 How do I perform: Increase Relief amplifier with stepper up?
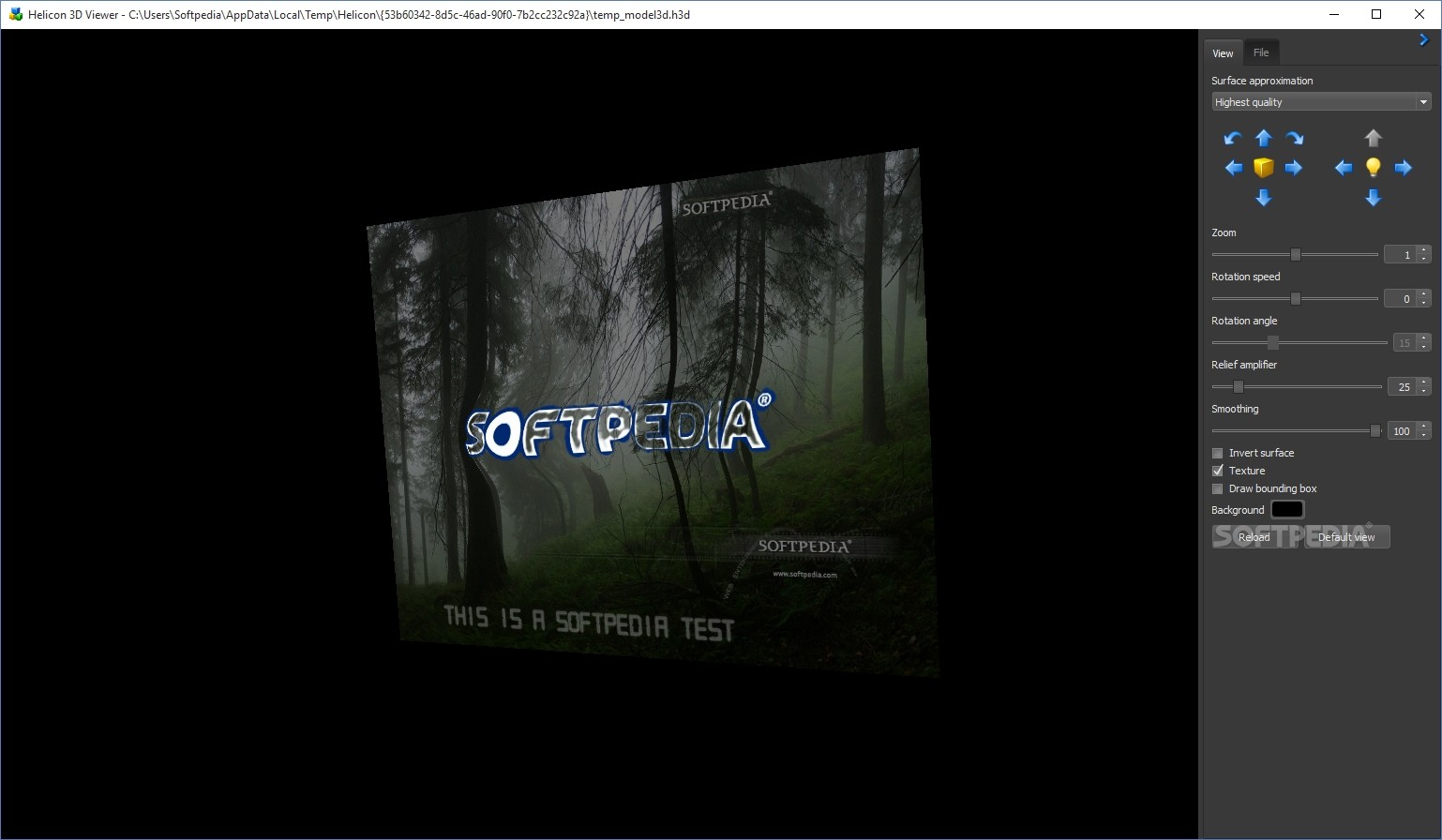(x=1424, y=382)
